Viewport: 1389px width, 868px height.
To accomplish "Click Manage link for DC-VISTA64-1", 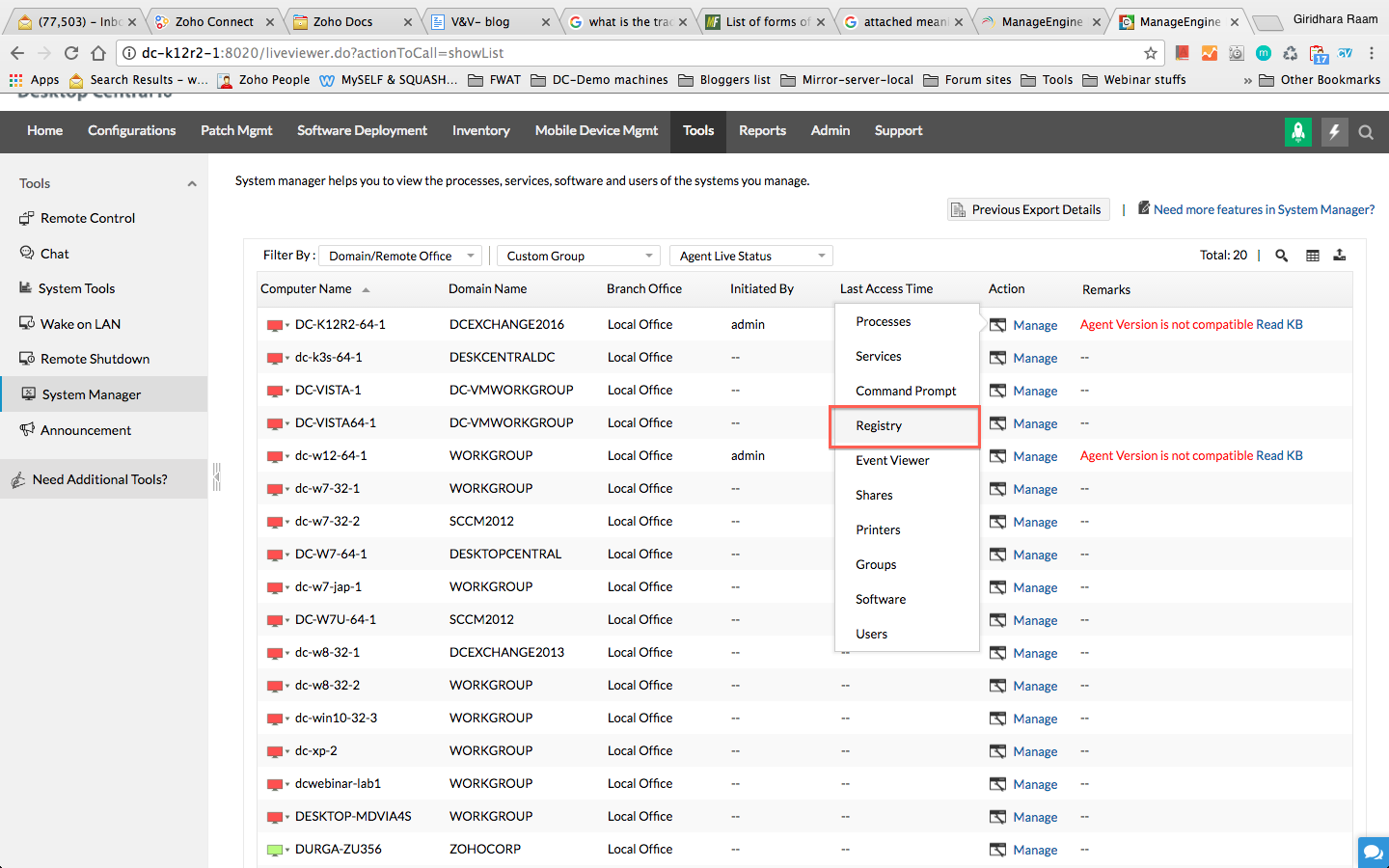I will (x=1035, y=424).
